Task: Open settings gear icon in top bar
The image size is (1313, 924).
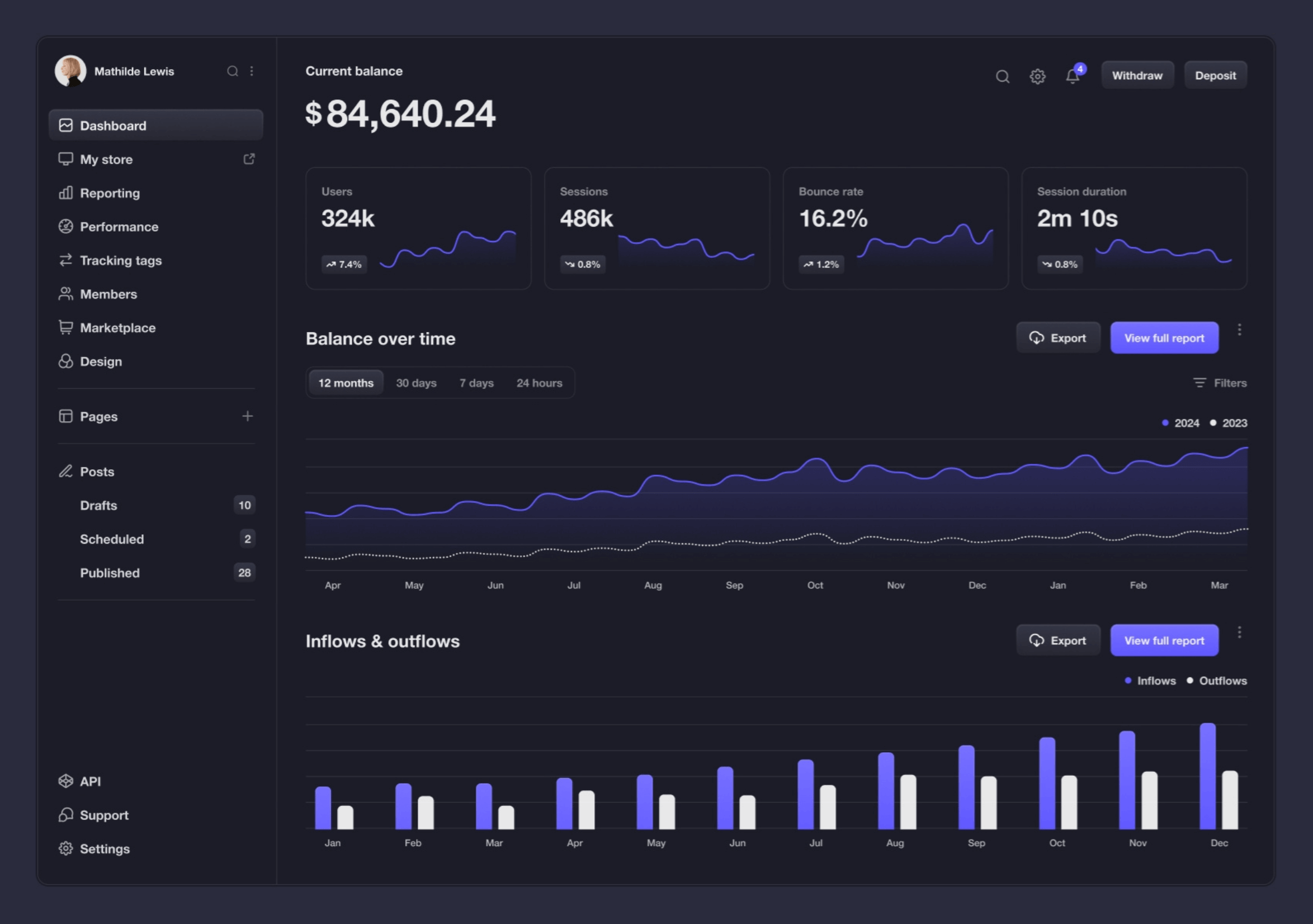Action: click(x=1037, y=76)
